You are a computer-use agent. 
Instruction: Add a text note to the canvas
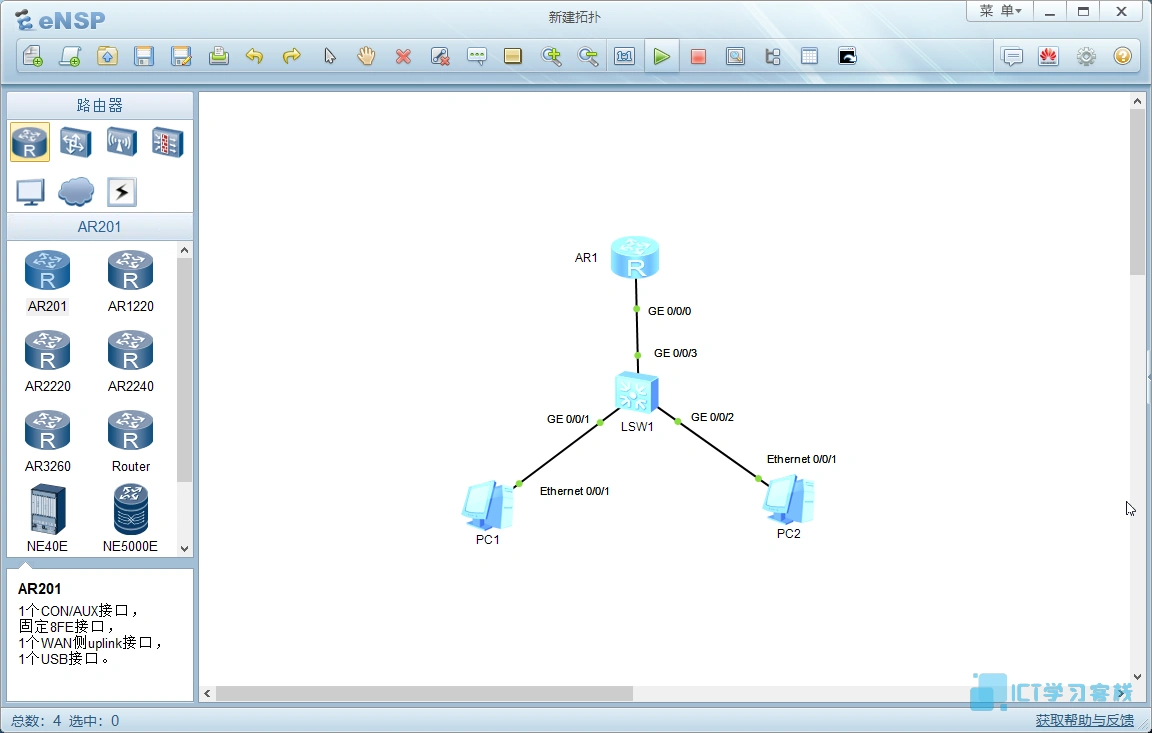[477, 57]
